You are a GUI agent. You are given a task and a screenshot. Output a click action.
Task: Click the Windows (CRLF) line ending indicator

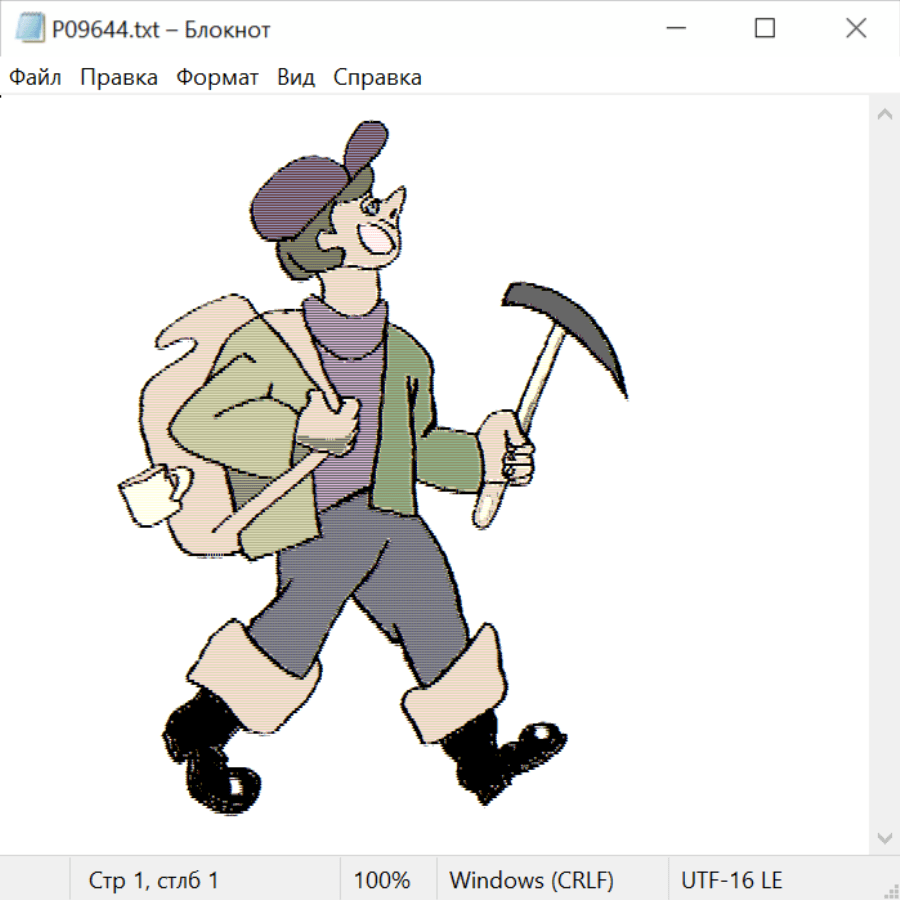(531, 880)
